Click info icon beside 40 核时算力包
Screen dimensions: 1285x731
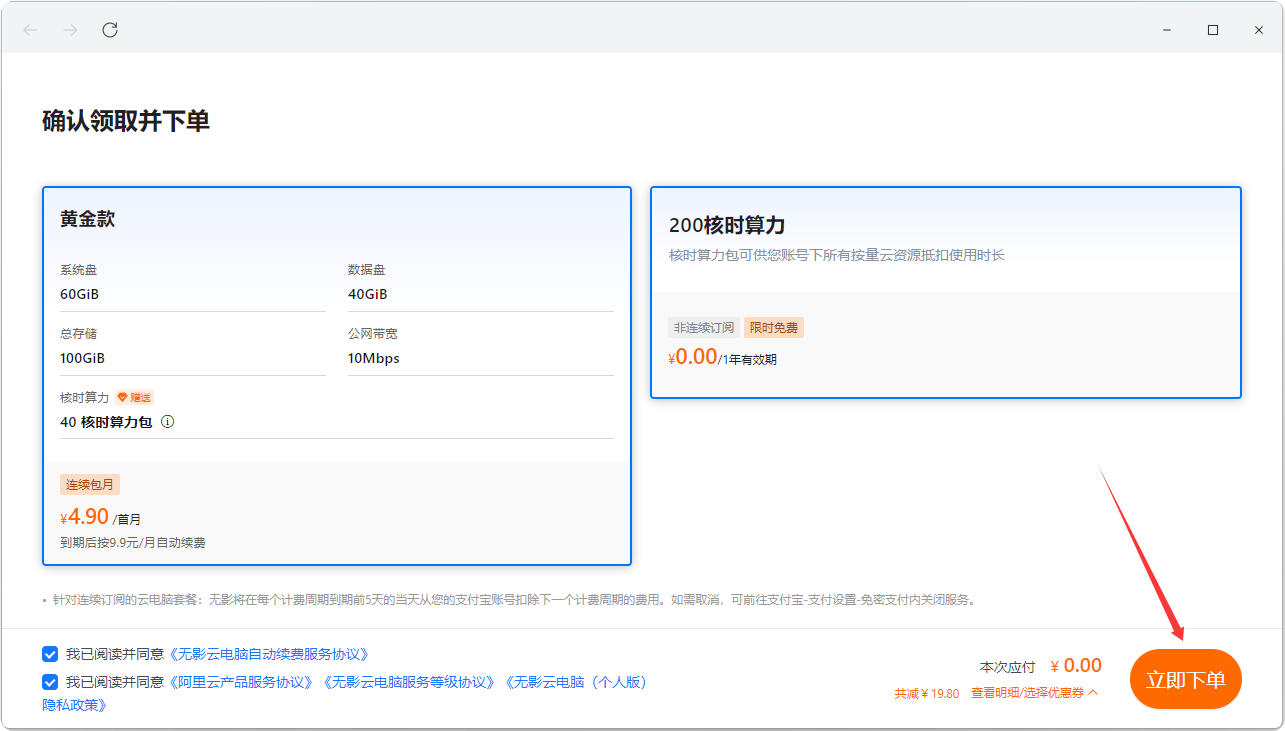point(168,422)
